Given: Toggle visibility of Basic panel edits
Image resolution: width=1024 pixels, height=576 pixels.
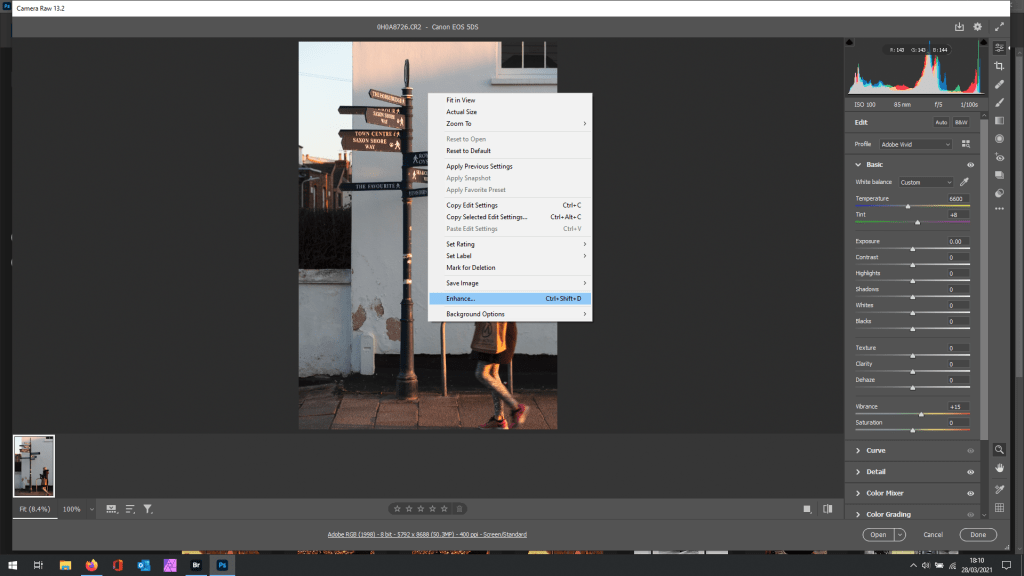Looking at the screenshot, I should [970, 164].
